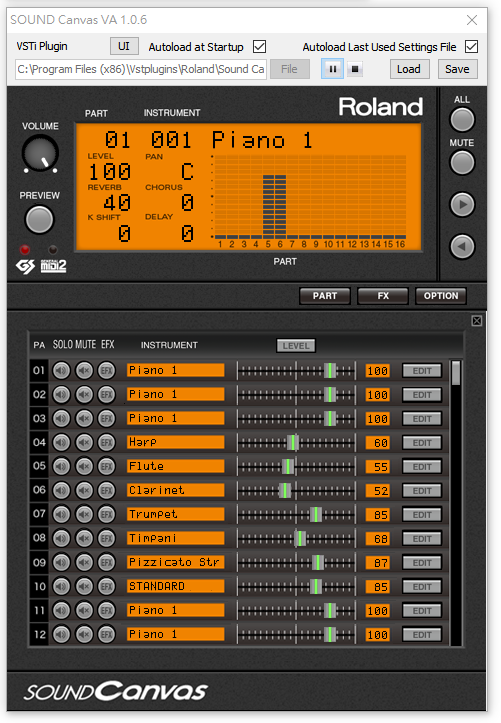Solo the Clarinet part 06
This screenshot has width=501, height=723.
click(x=61, y=490)
